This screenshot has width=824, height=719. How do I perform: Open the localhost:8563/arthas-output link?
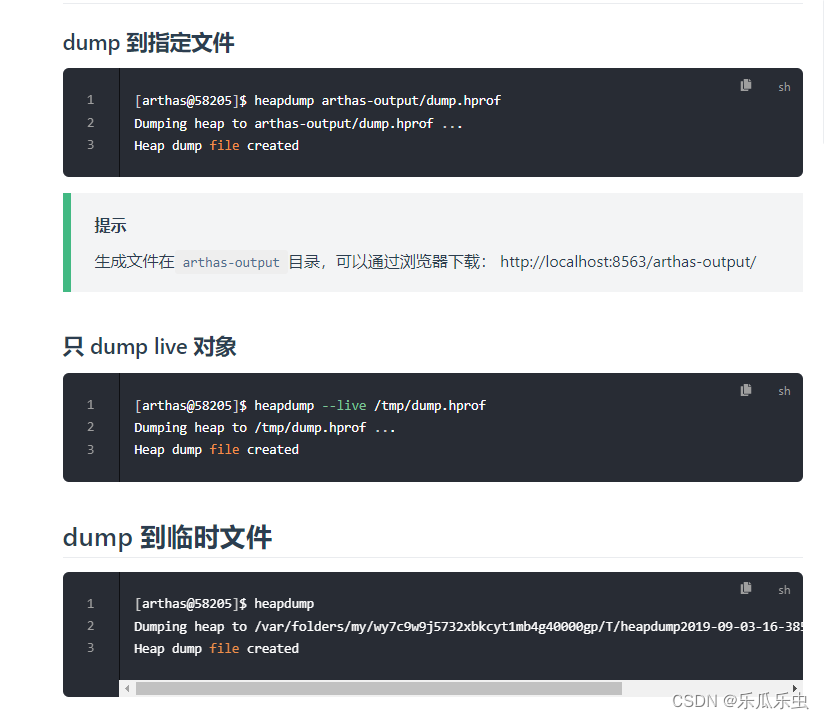[627, 261]
